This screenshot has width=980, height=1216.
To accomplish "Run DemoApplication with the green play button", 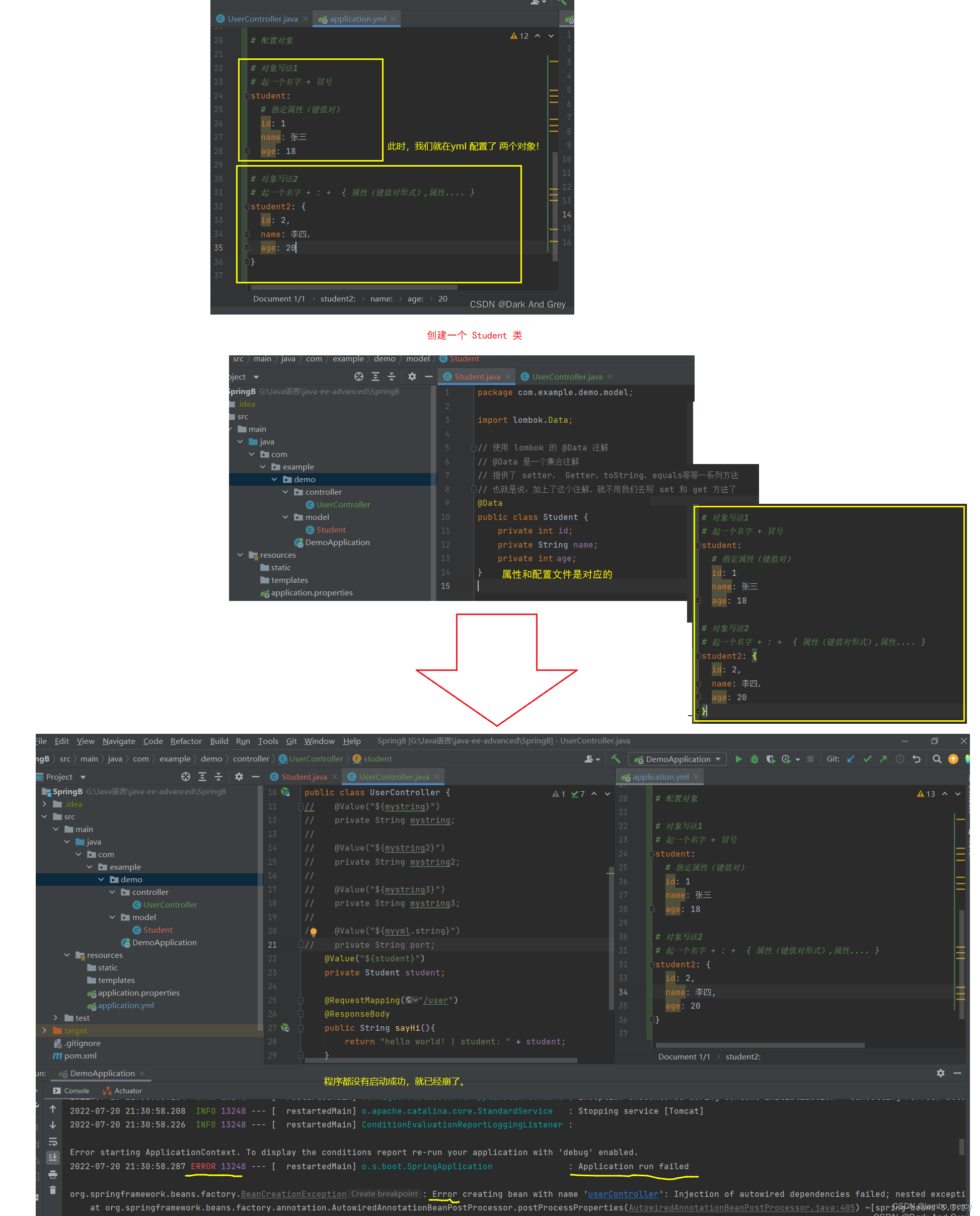I will point(738,759).
